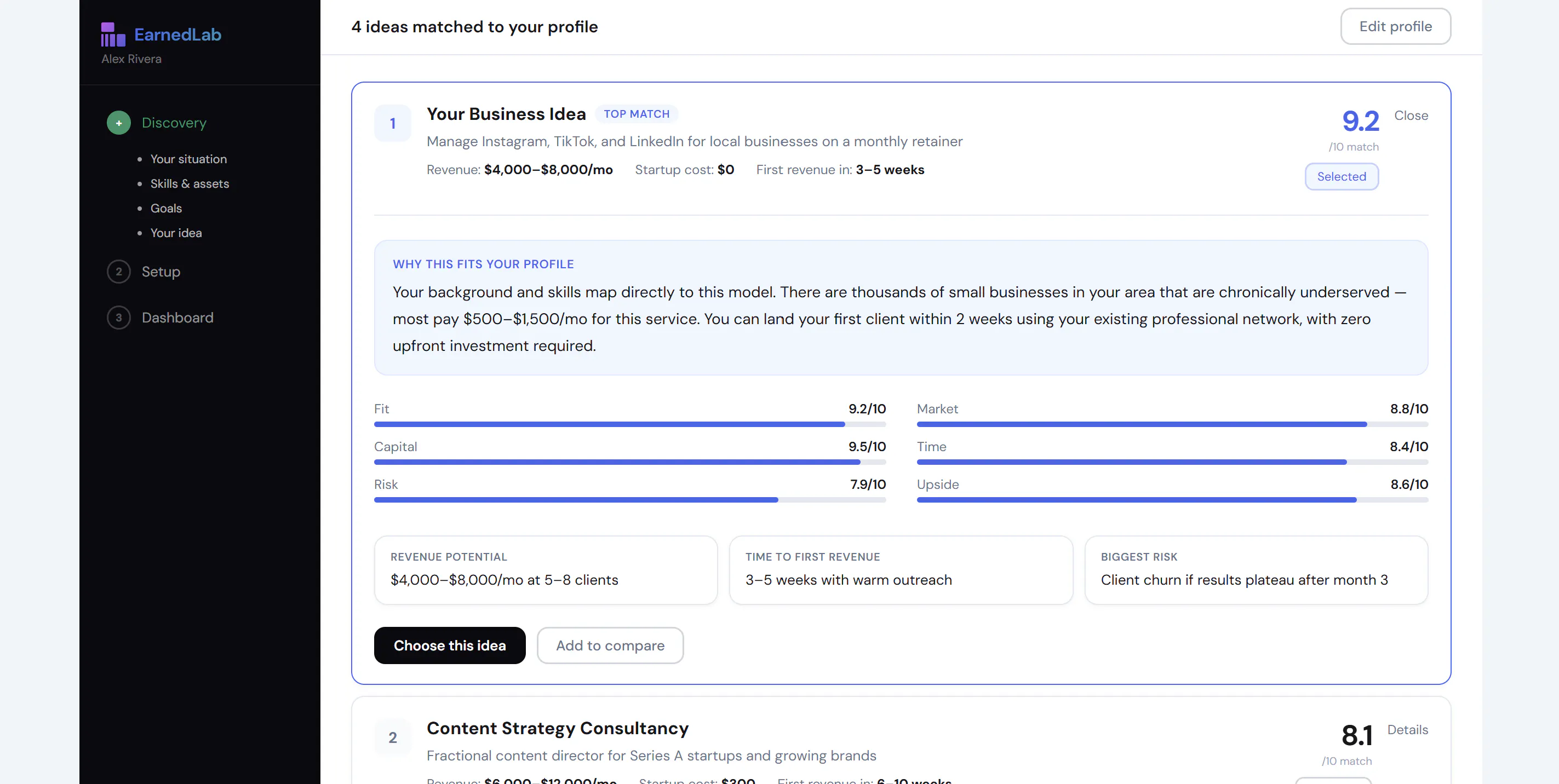Click the Selected badge on idea 1

tap(1341, 177)
